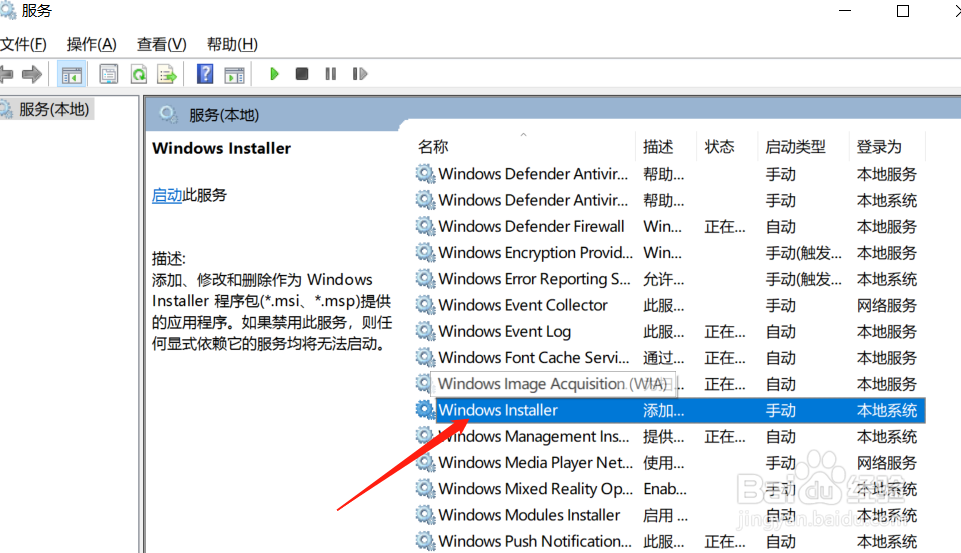Click 网络服务 logon of Windows Event Collector
The width and height of the screenshot is (961, 553).
click(x=887, y=305)
